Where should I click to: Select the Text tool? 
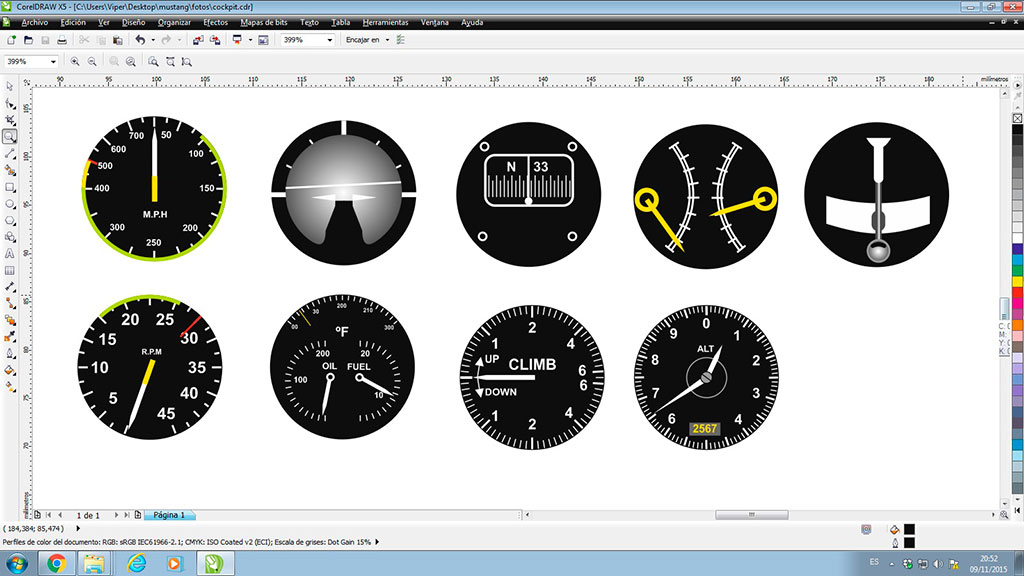coord(9,254)
